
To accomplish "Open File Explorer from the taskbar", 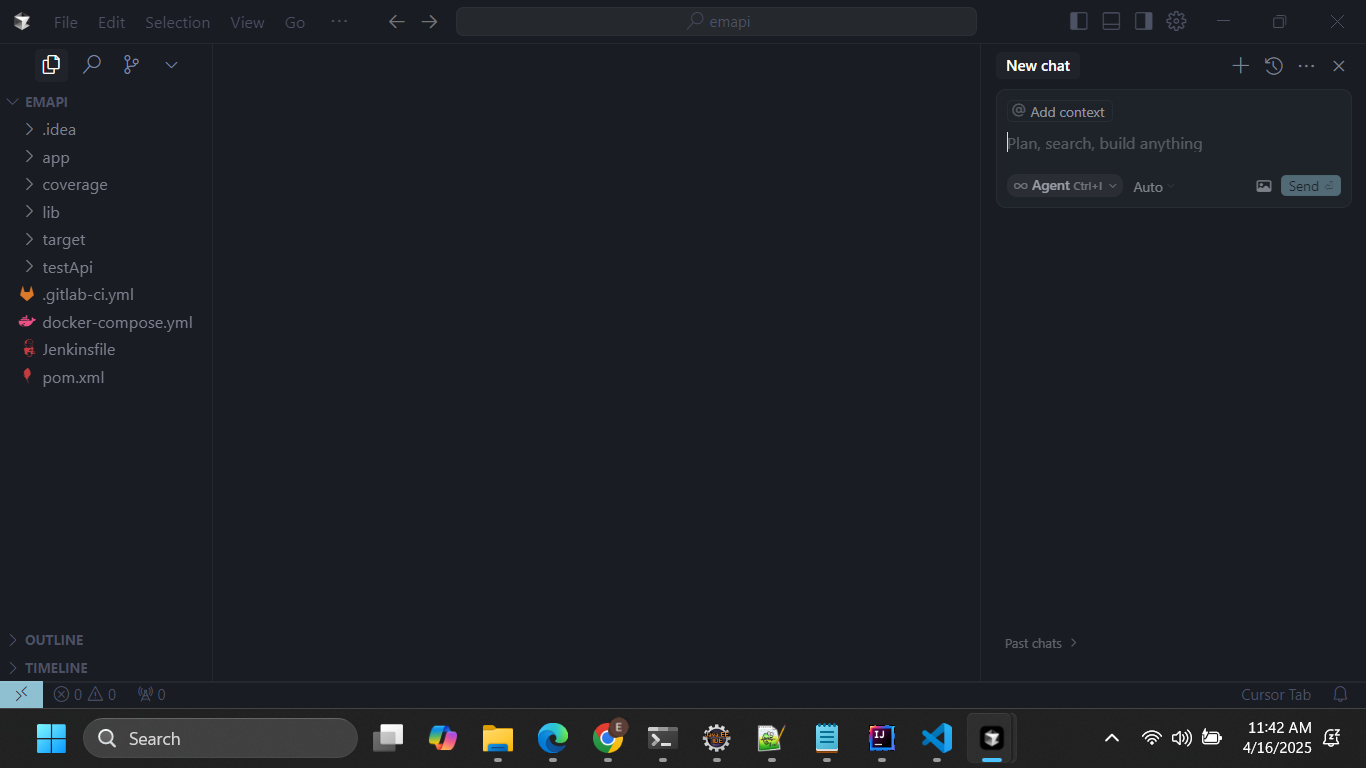I will pos(498,738).
